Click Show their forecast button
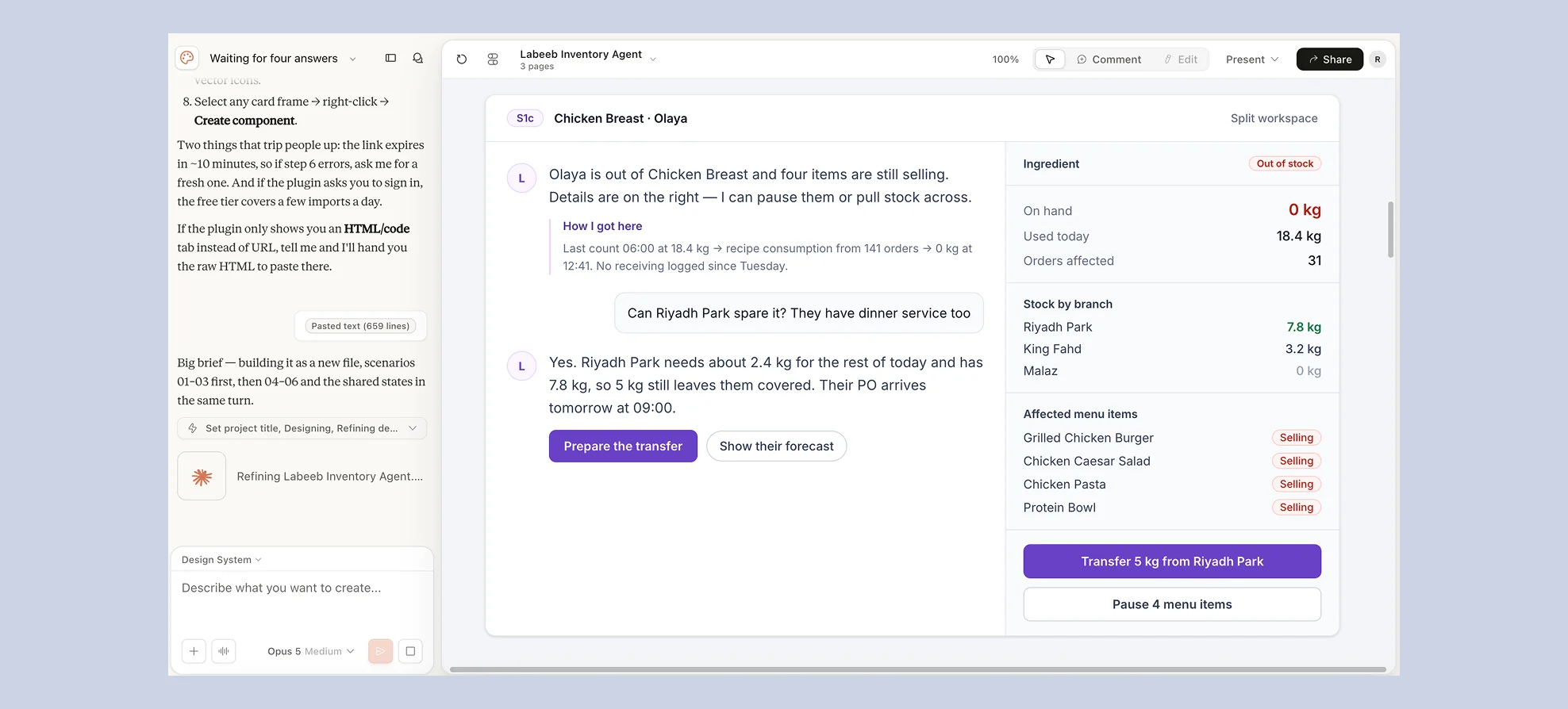 (x=776, y=446)
